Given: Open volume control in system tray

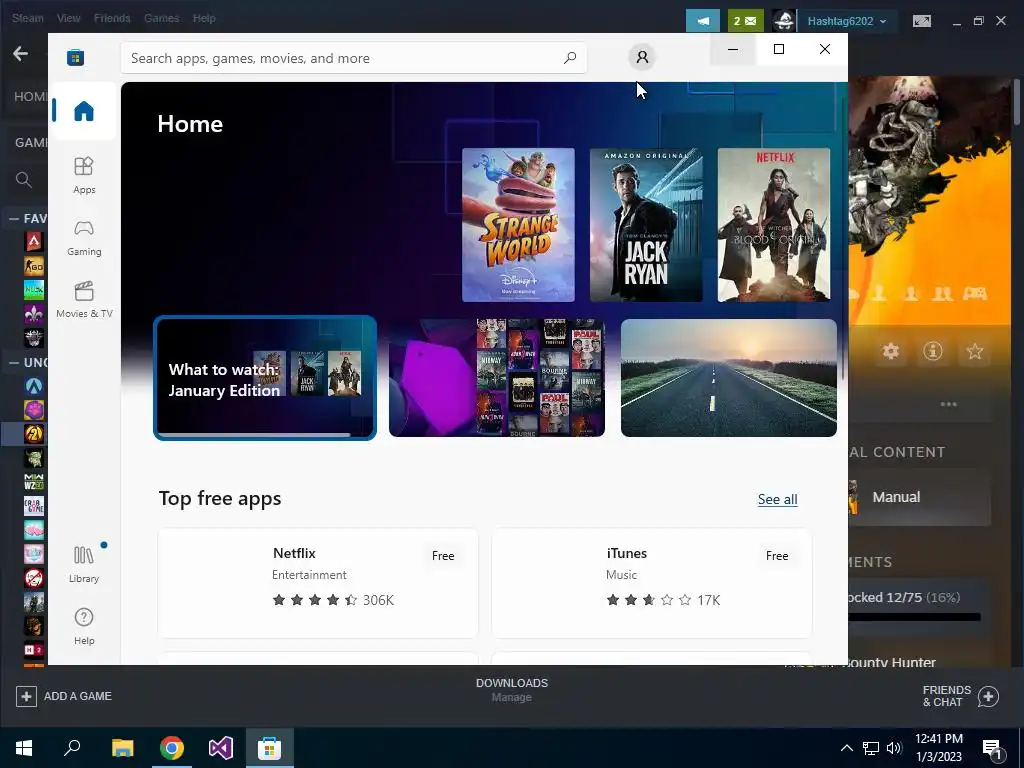Looking at the screenshot, I should (894, 748).
